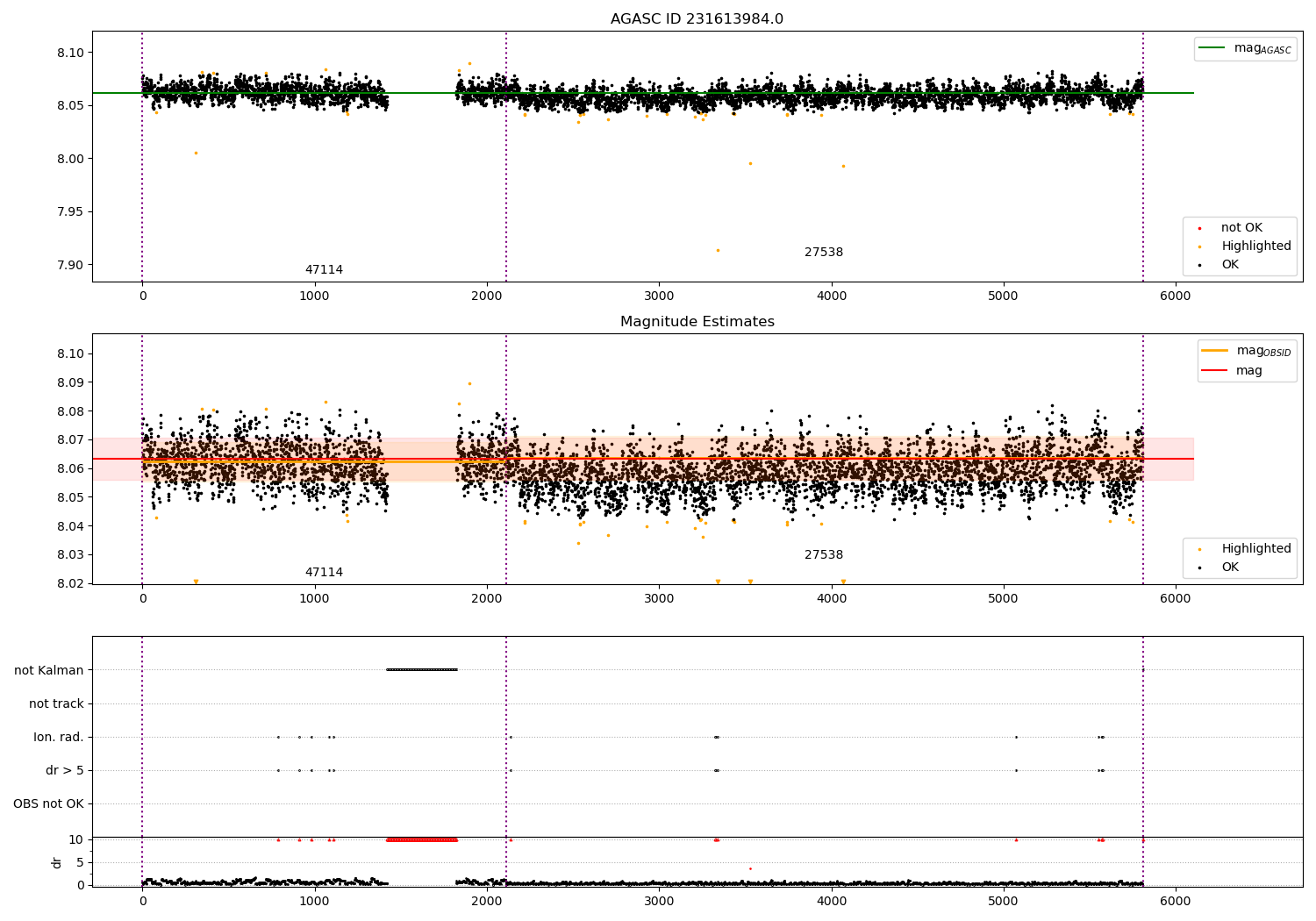Click the 7.90 tick in top plot
The image size is (1316, 921).
[71, 265]
